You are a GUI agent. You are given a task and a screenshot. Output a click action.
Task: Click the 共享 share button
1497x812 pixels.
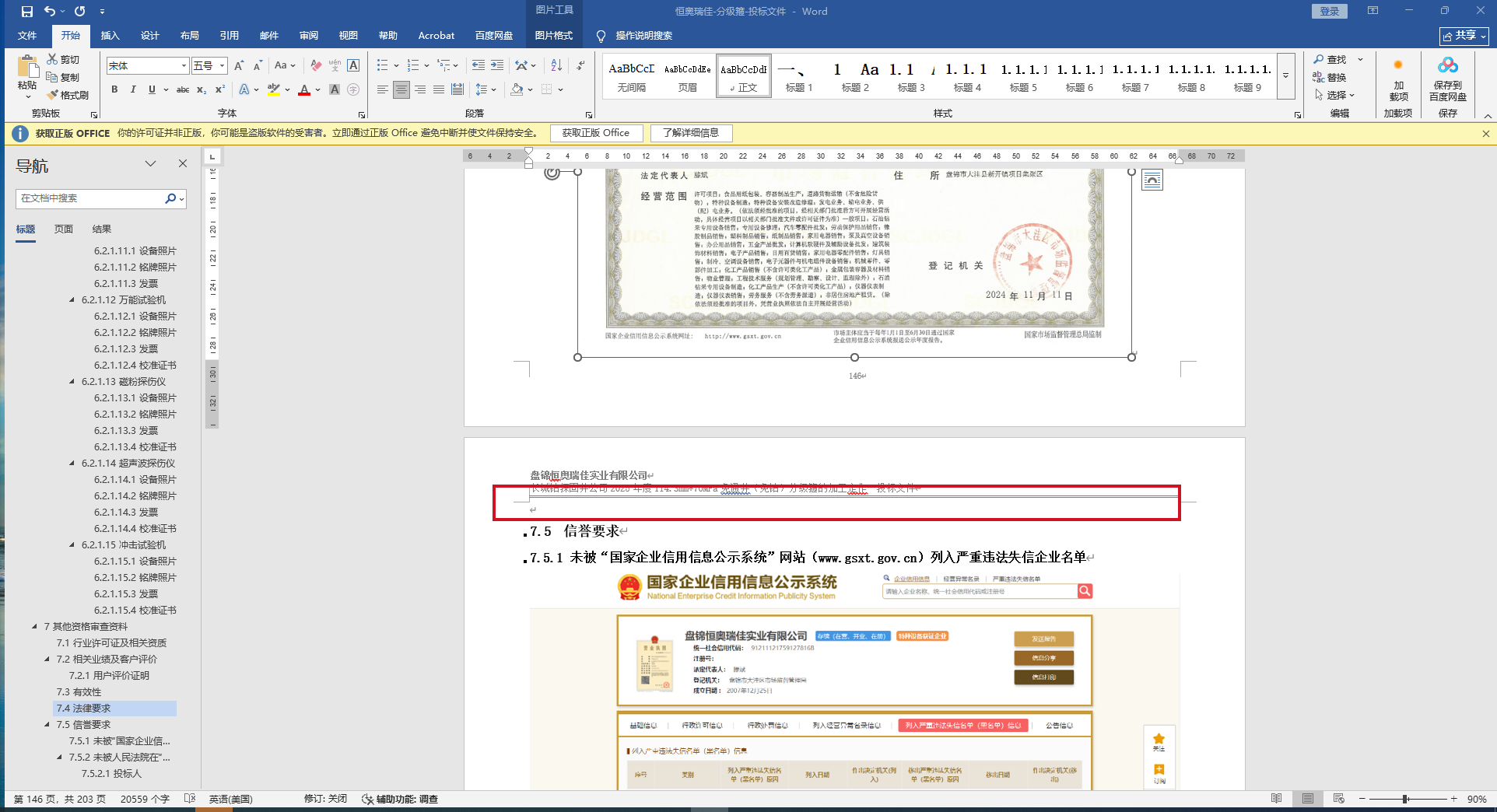point(1464,36)
